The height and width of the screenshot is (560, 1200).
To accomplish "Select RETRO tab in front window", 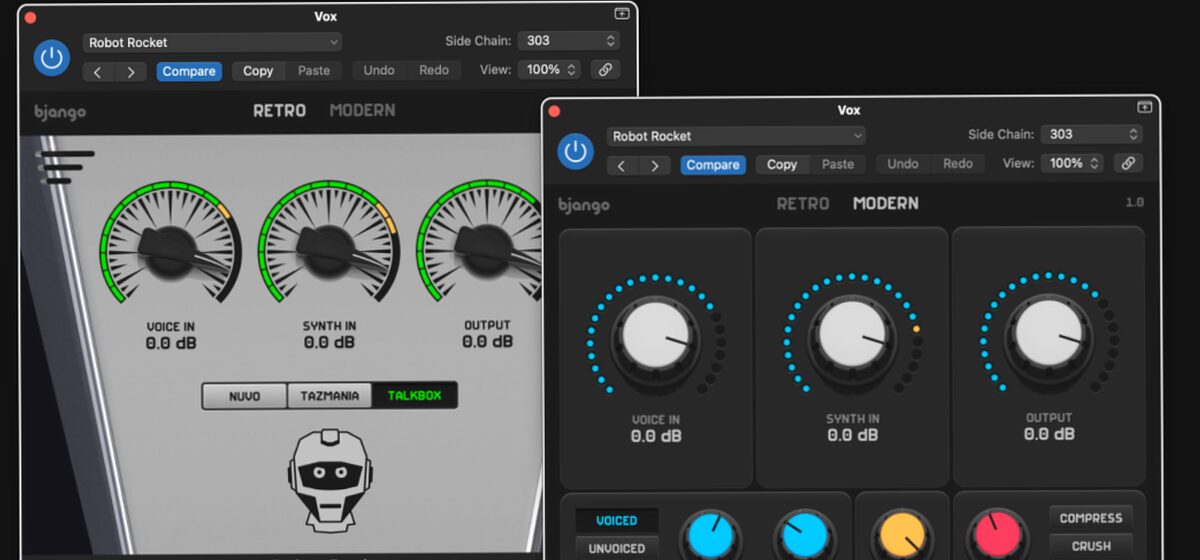I will pyautogui.click(x=803, y=204).
